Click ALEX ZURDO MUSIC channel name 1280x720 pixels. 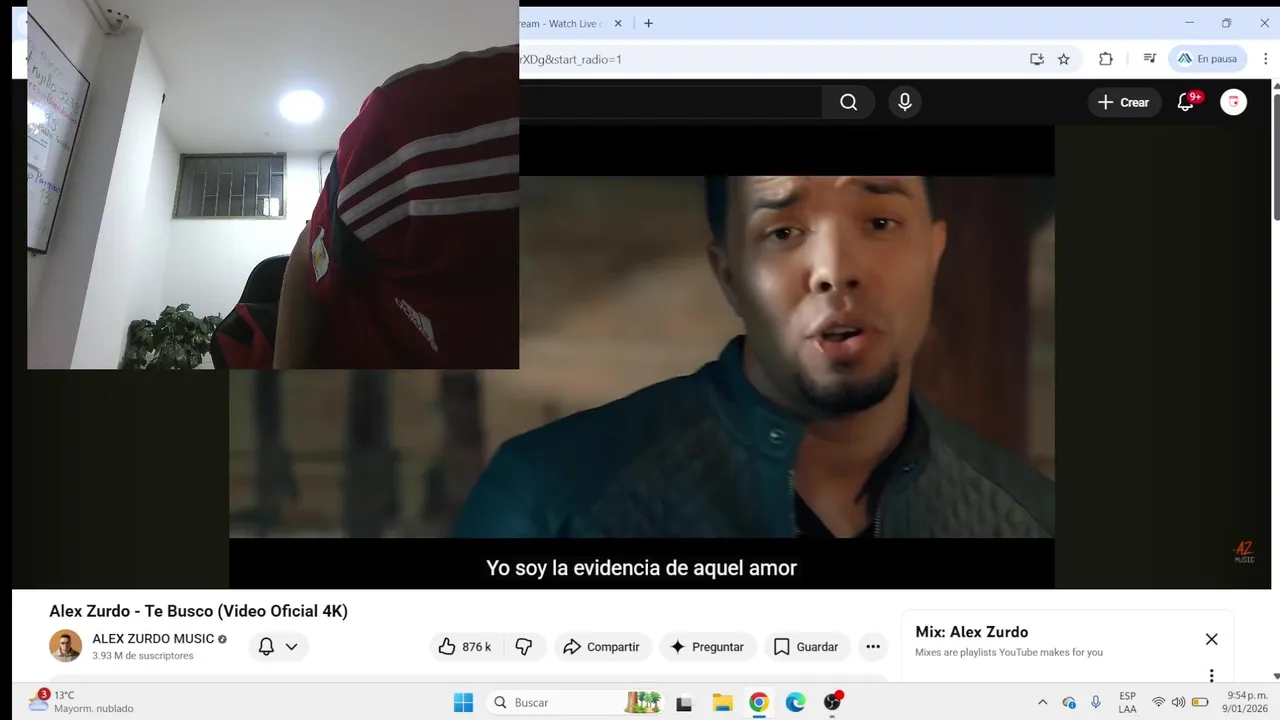153,639
